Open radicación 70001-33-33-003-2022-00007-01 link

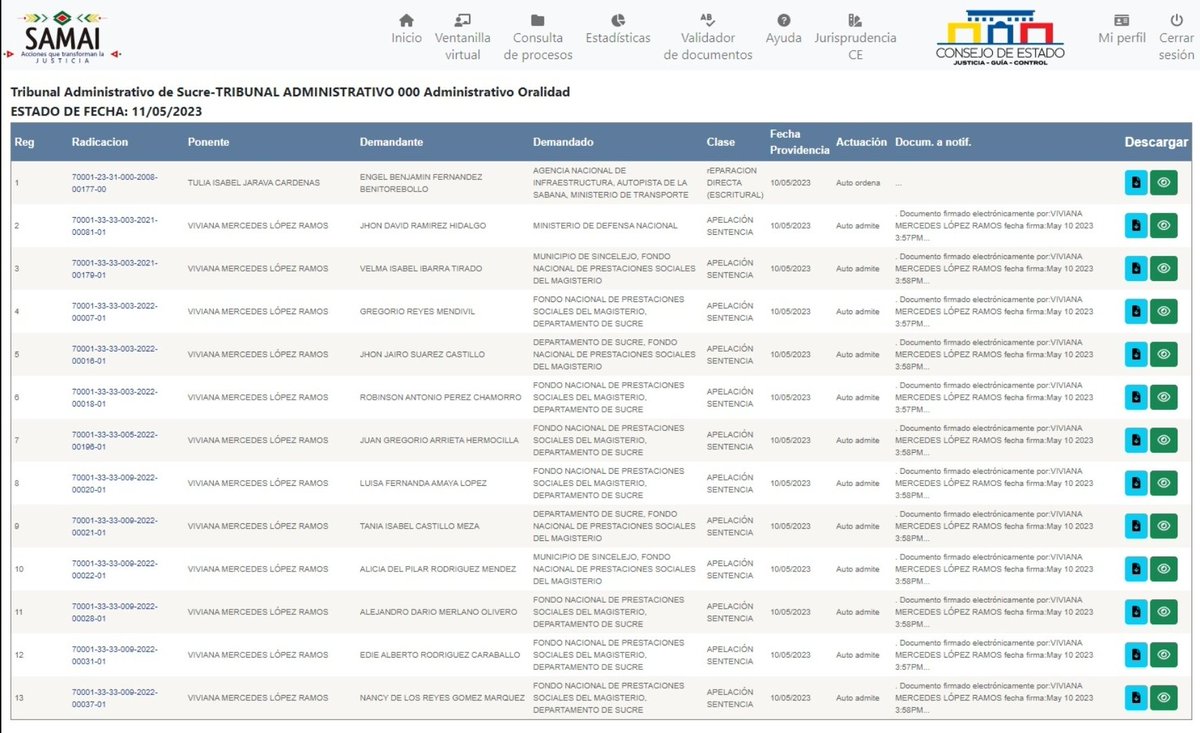pyautogui.click(x=115, y=311)
